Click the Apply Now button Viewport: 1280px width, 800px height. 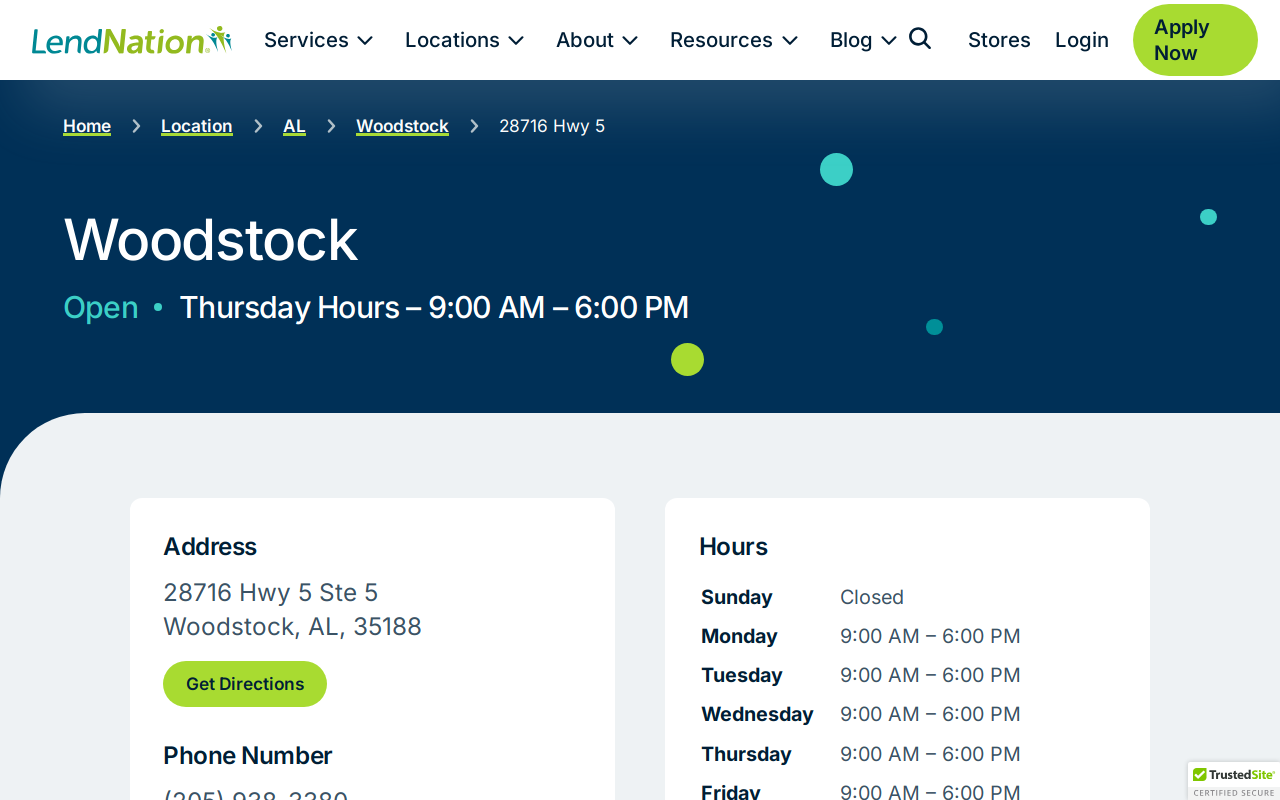(1195, 40)
